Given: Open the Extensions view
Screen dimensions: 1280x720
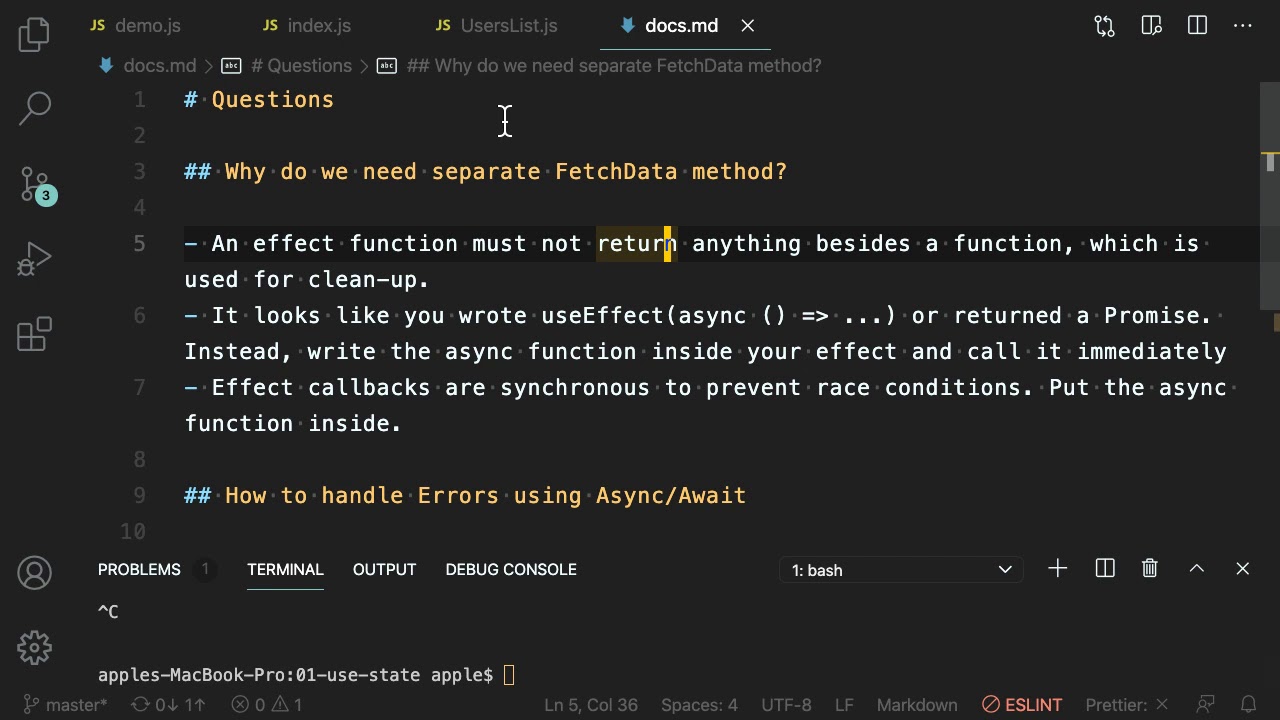Looking at the screenshot, I should pos(34,334).
